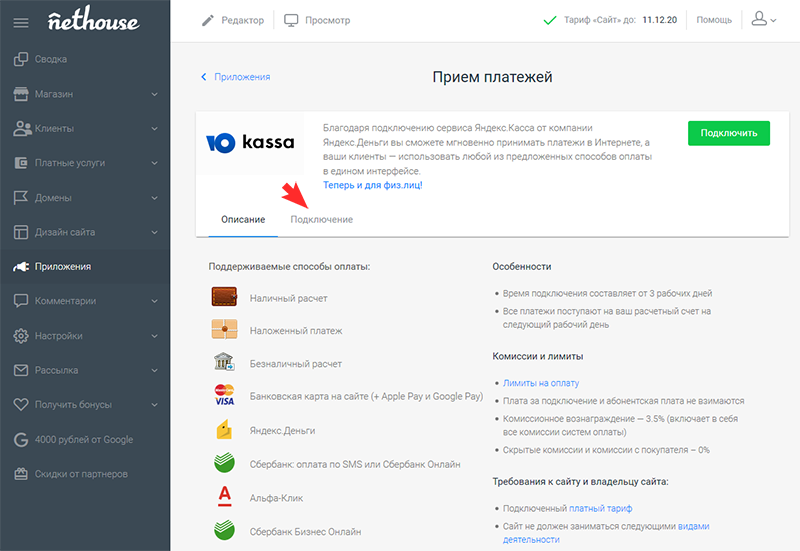800x551 pixels.
Task: Click the Nethouse logo
Action: click(x=93, y=19)
